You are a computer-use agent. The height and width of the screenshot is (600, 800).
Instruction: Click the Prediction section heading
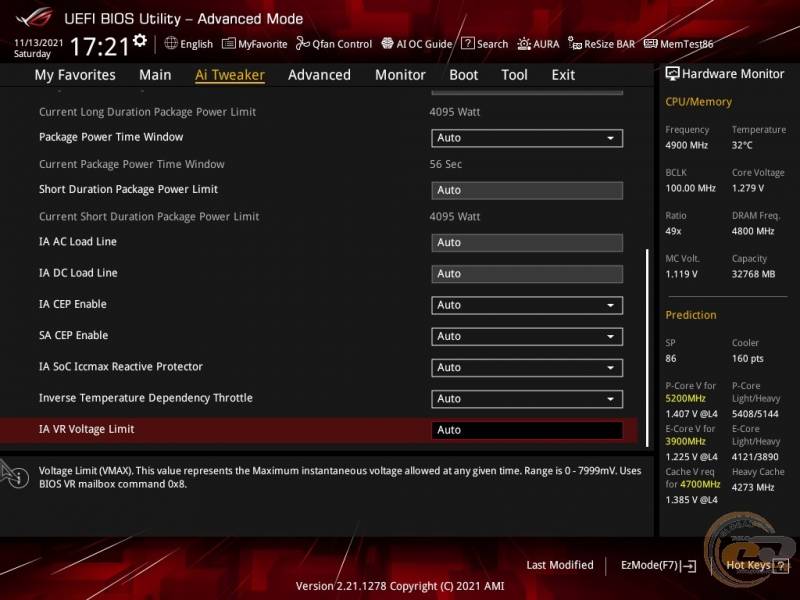(x=691, y=315)
